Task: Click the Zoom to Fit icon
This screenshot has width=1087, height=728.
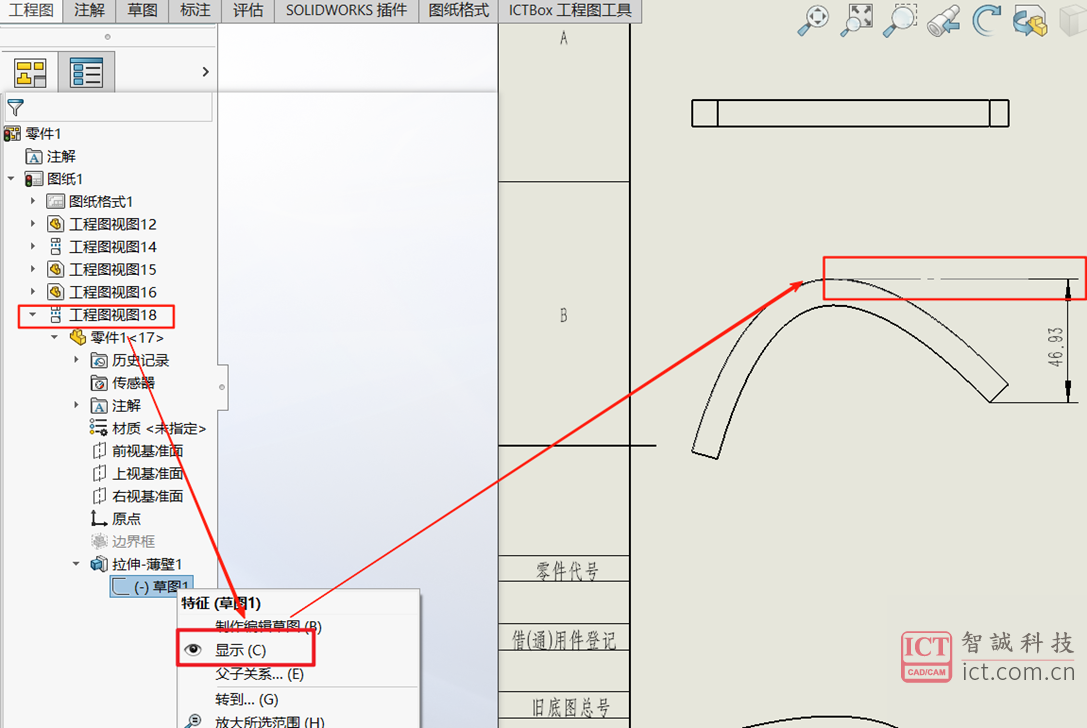Action: pyautogui.click(x=859, y=19)
